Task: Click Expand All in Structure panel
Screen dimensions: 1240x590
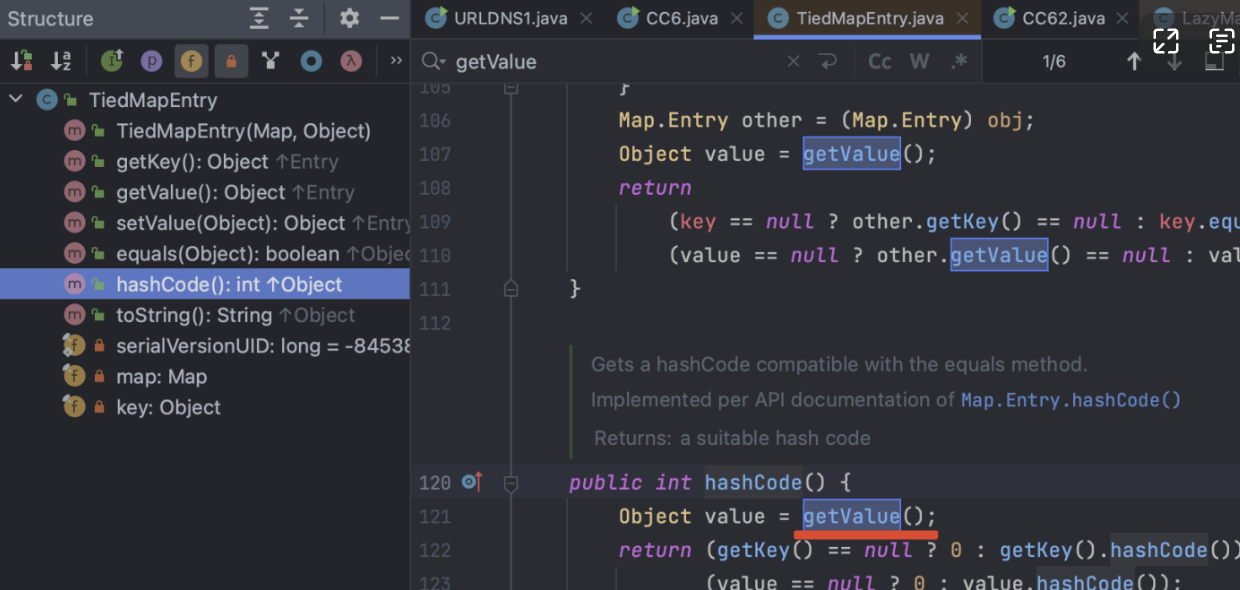Action: (259, 18)
